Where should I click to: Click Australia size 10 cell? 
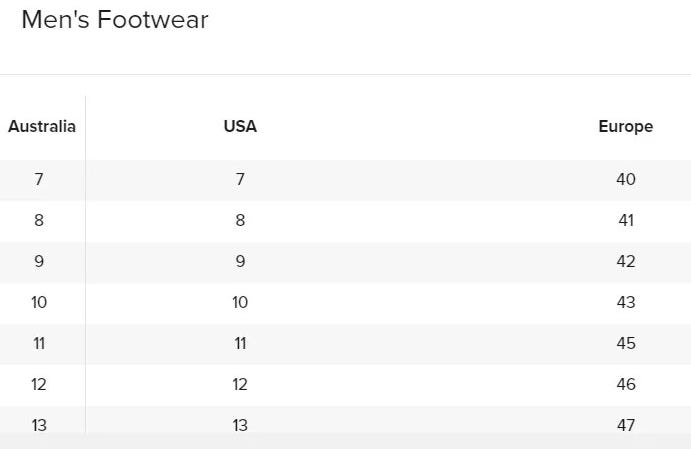[39, 303]
